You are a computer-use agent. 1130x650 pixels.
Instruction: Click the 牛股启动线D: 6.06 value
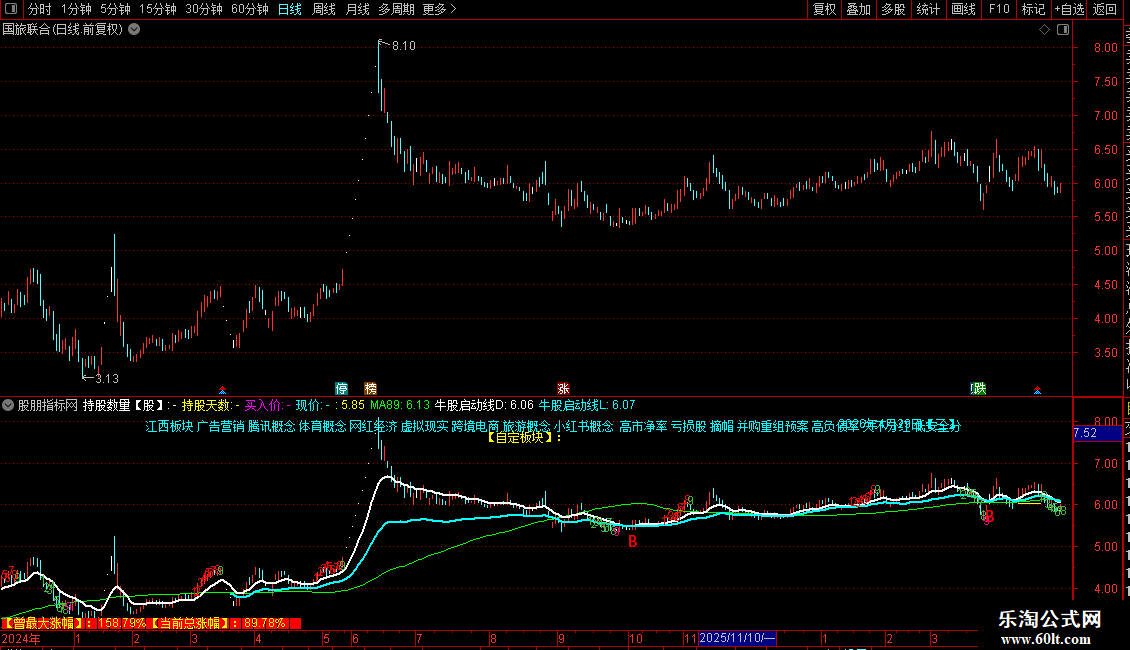pos(484,406)
